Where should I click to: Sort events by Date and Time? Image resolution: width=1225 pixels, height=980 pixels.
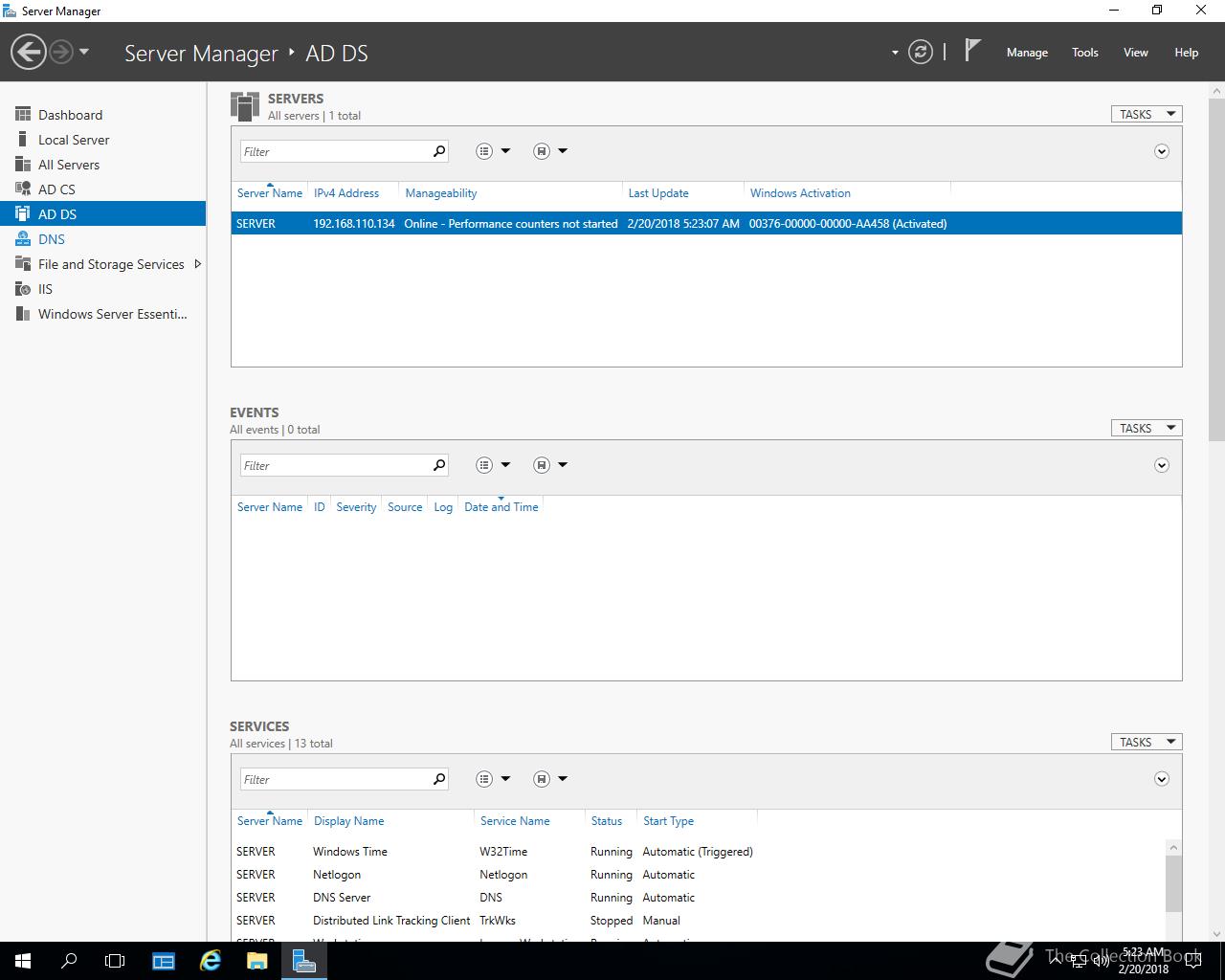point(501,507)
